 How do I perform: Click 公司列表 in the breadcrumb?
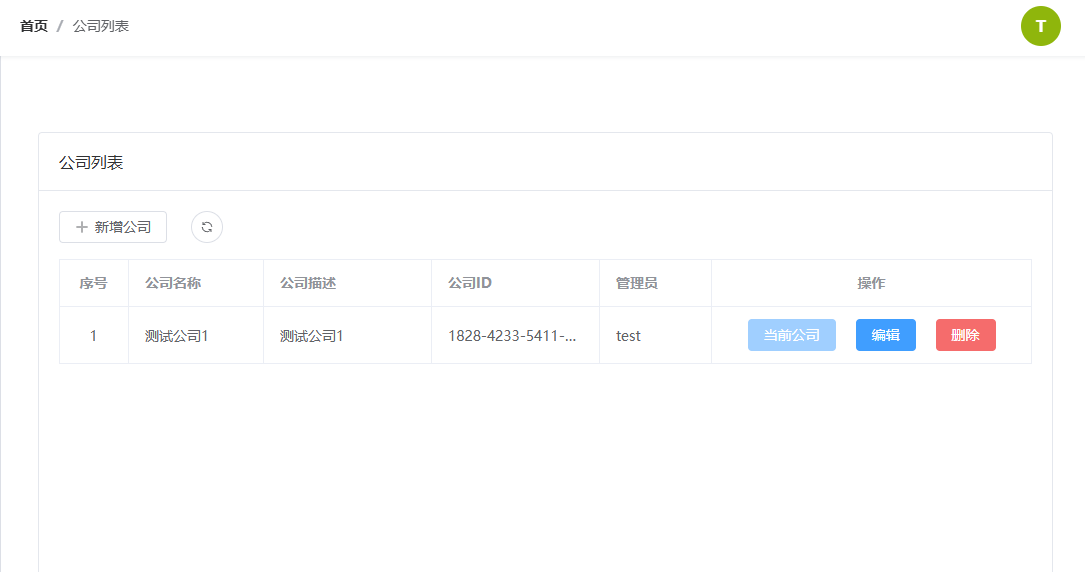point(101,26)
